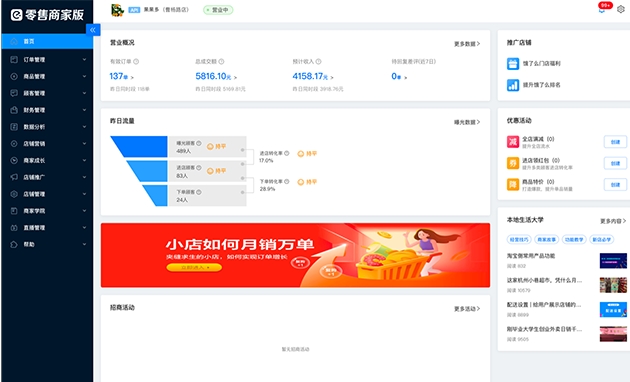Open the 这家杭州小巷超市 article title

pos(544,280)
